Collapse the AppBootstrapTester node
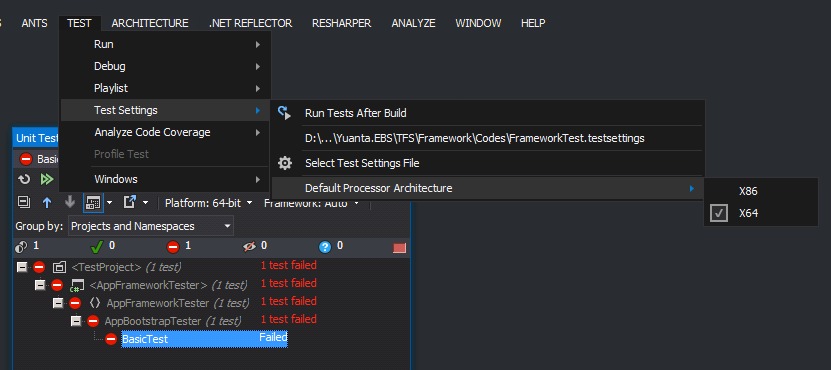Image resolution: width=831 pixels, height=370 pixels. pos(76,321)
